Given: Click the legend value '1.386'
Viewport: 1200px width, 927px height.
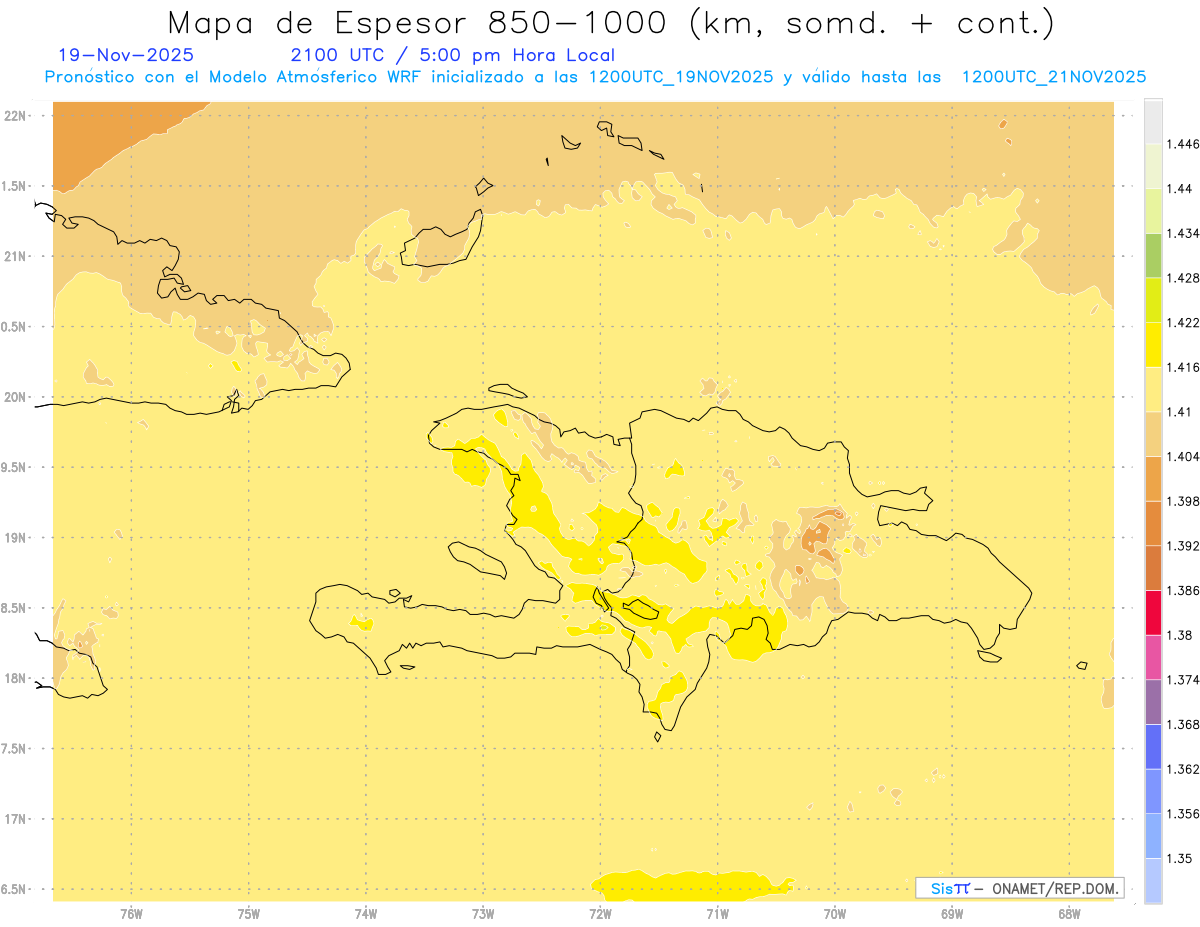Looking at the screenshot, I should point(1185,591).
